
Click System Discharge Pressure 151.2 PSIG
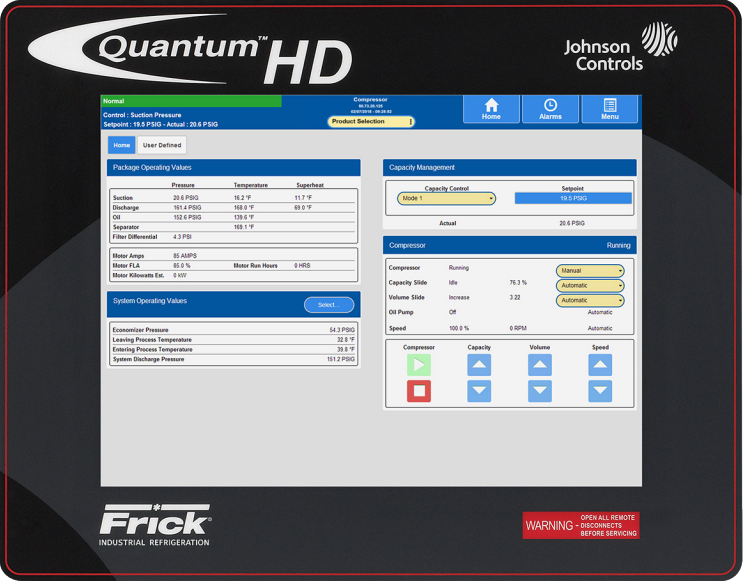pyautogui.click(x=341, y=359)
